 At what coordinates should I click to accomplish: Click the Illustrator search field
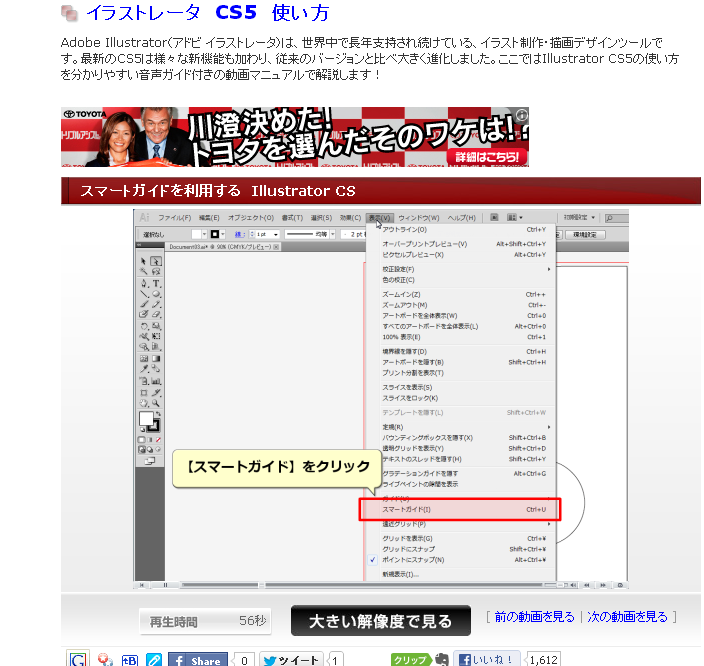[616, 218]
